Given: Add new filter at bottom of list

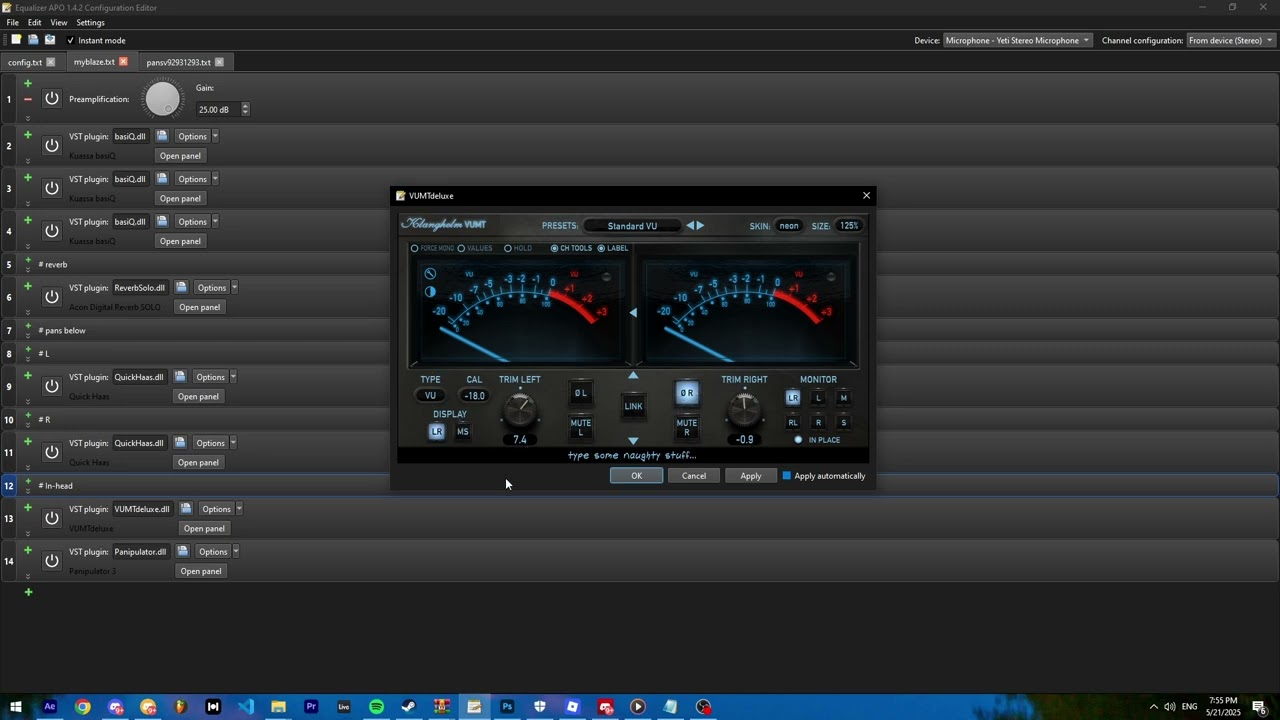Looking at the screenshot, I should click(x=28, y=592).
